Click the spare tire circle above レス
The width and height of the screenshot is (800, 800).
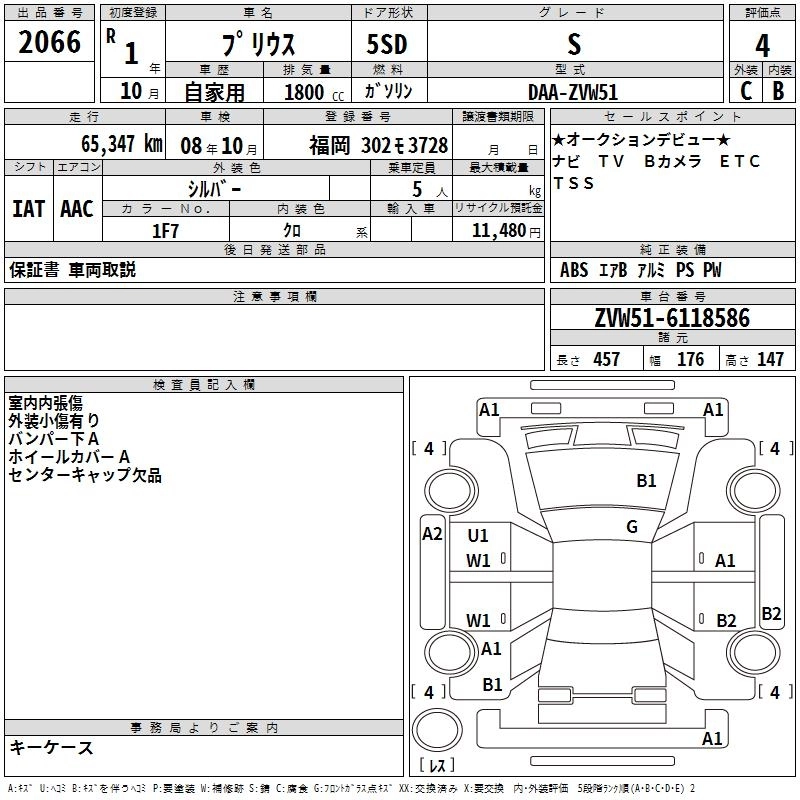[437, 730]
